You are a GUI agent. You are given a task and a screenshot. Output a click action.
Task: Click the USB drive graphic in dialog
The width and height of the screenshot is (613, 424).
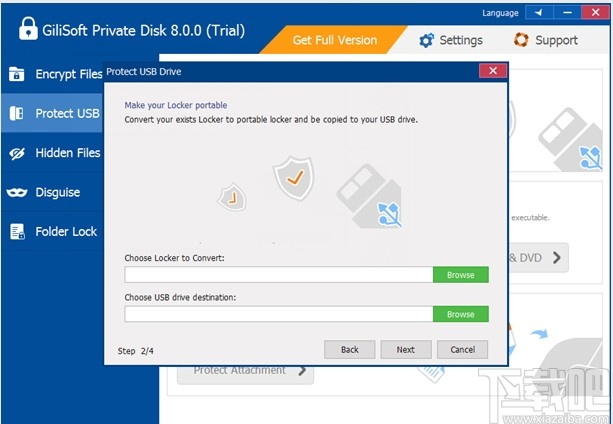pyautogui.click(x=369, y=197)
